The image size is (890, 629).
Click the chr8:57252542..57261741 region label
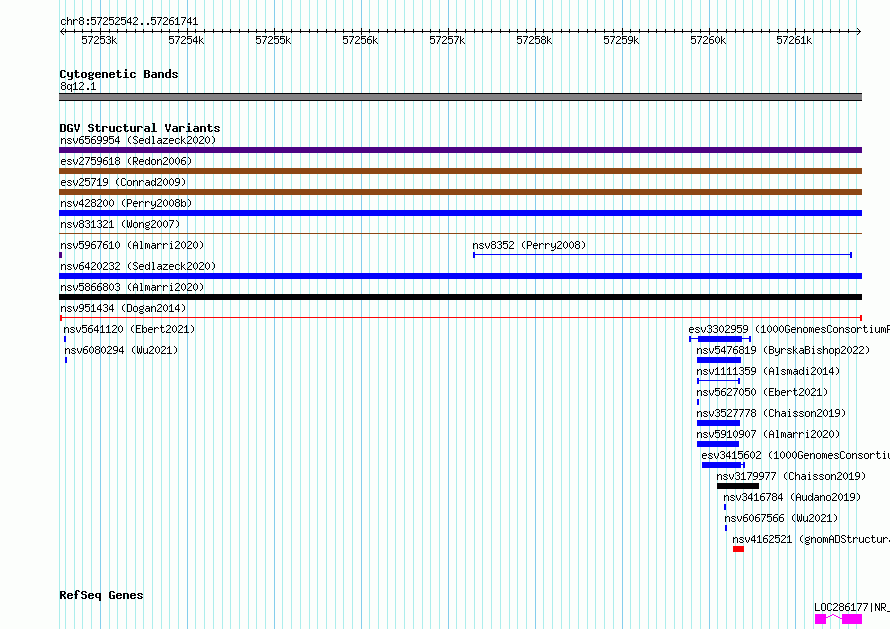point(129,22)
